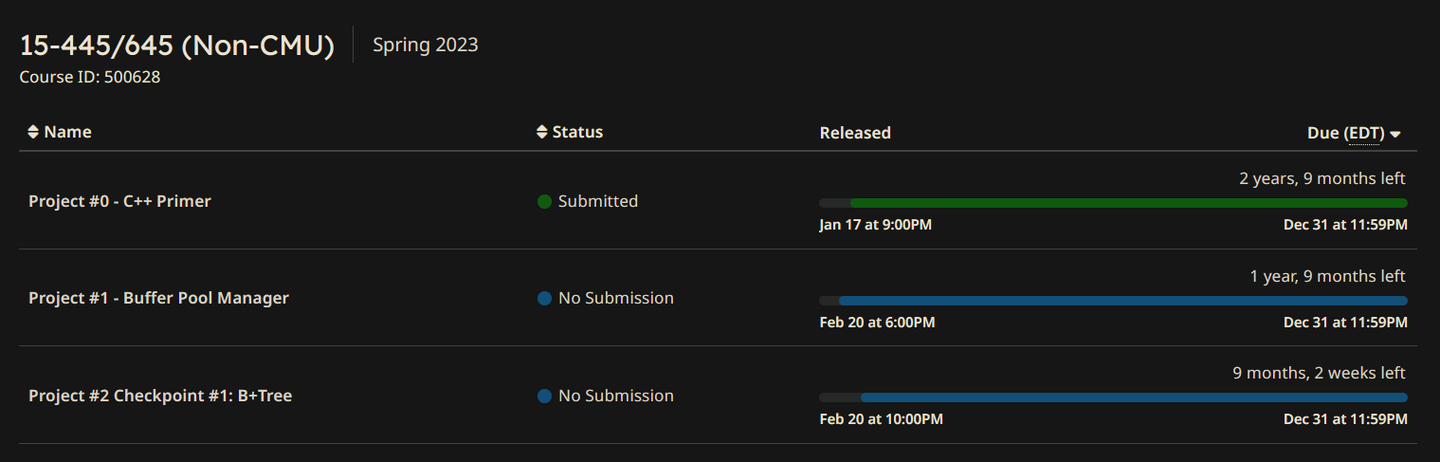
Task: Click the Submitted status text
Action: 598,201
